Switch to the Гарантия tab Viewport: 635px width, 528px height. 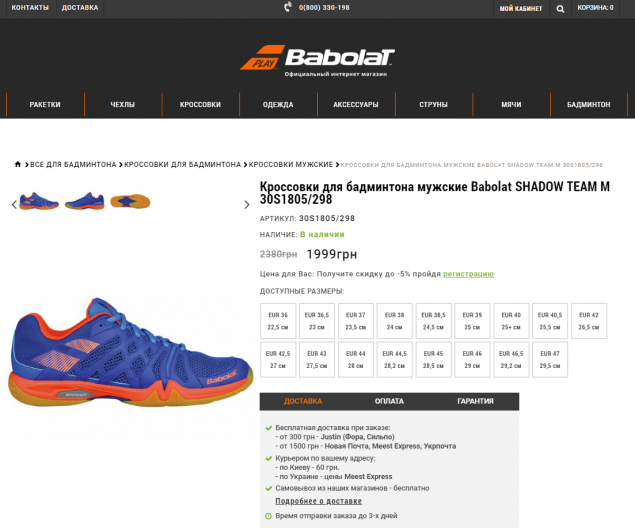475,401
